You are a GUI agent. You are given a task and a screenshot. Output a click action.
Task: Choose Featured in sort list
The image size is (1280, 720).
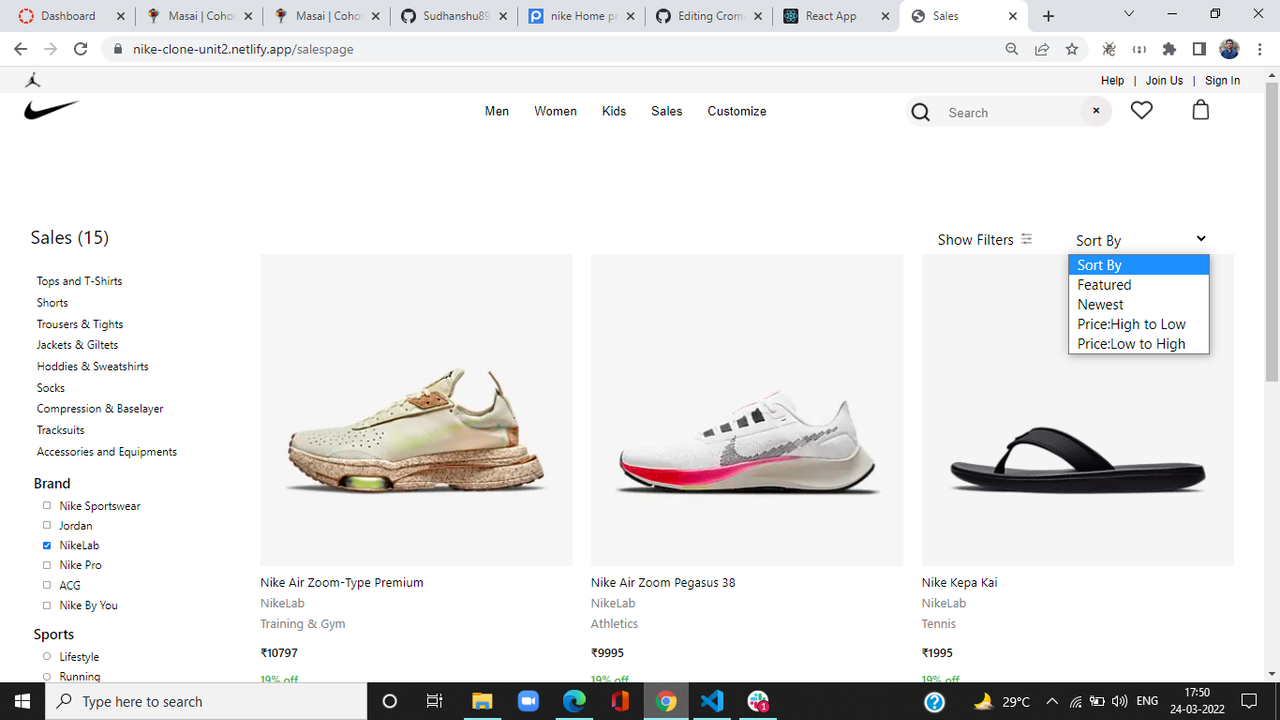tap(1139, 285)
